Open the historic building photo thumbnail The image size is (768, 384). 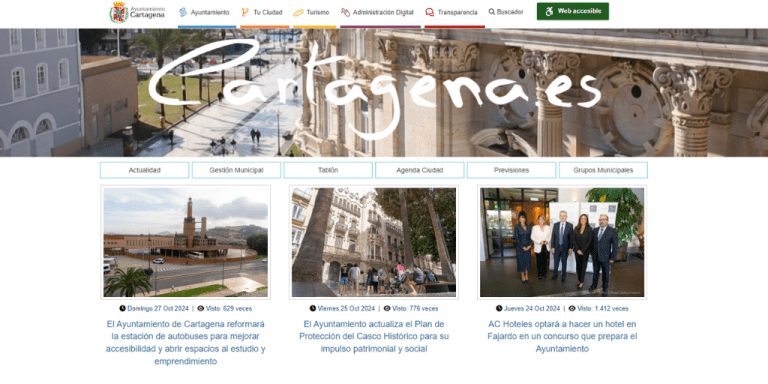374,242
